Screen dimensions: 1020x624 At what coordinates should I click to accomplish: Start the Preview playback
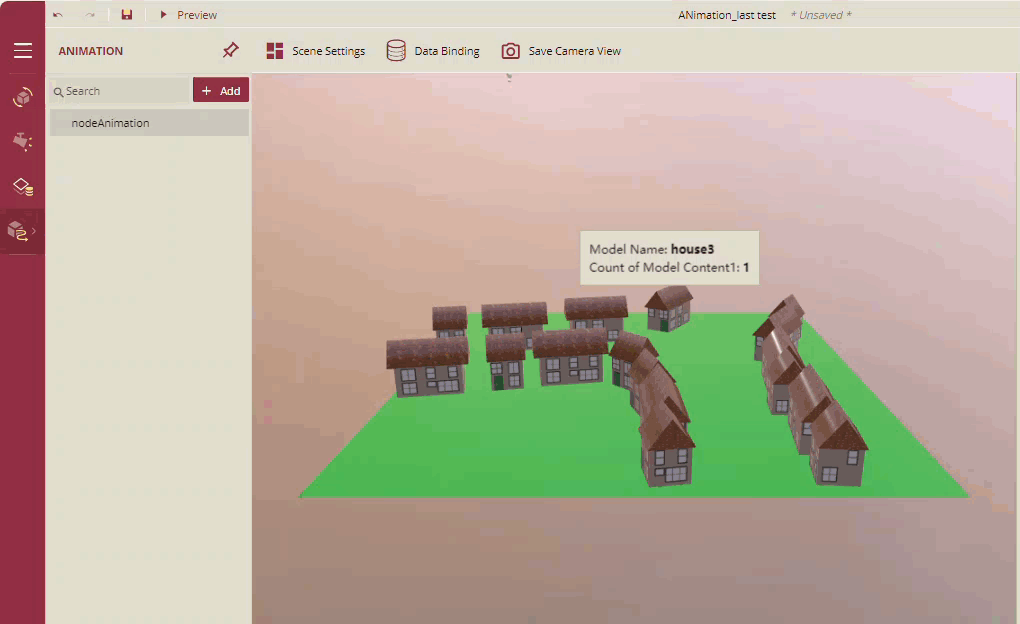pos(188,15)
